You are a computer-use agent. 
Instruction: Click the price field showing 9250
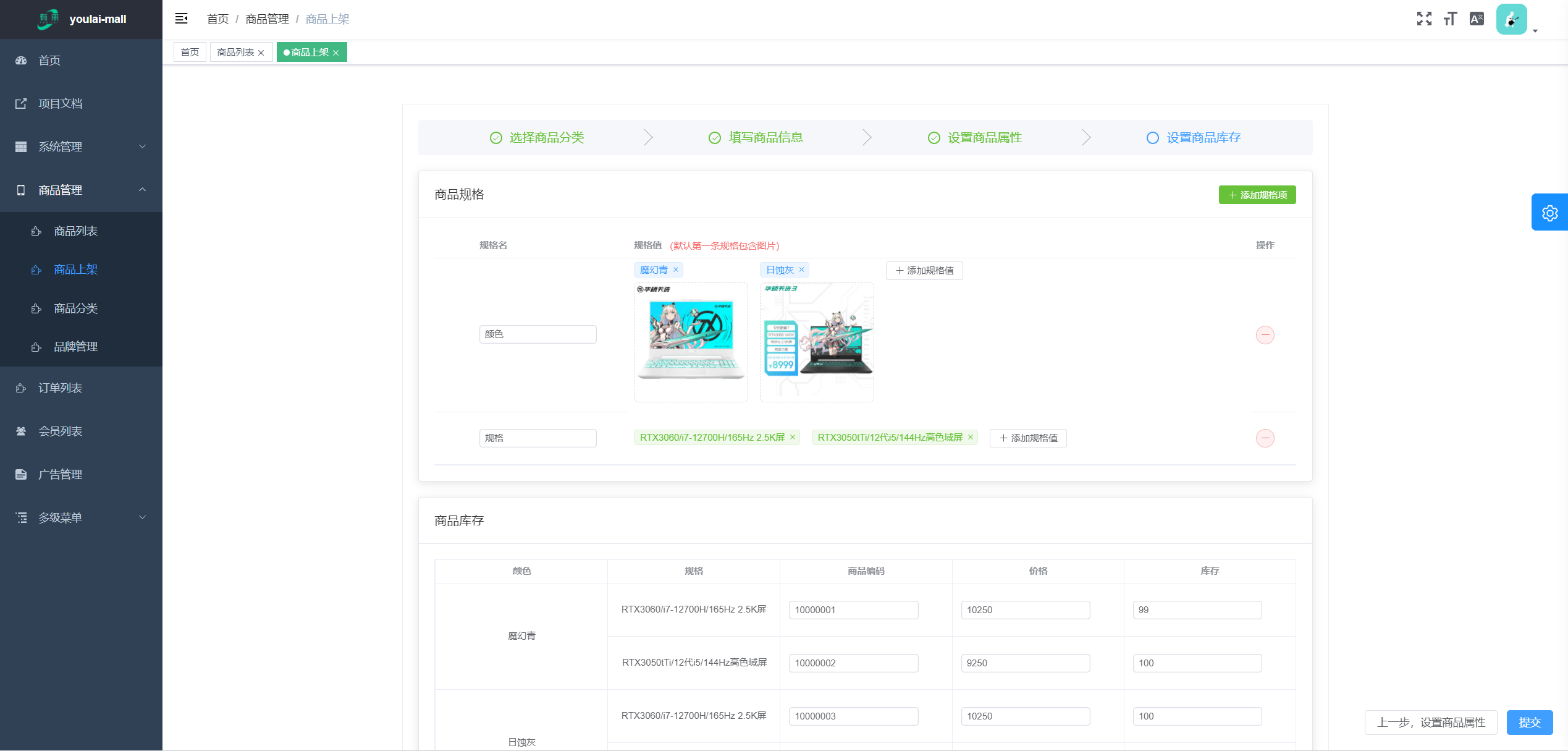tap(1025, 663)
